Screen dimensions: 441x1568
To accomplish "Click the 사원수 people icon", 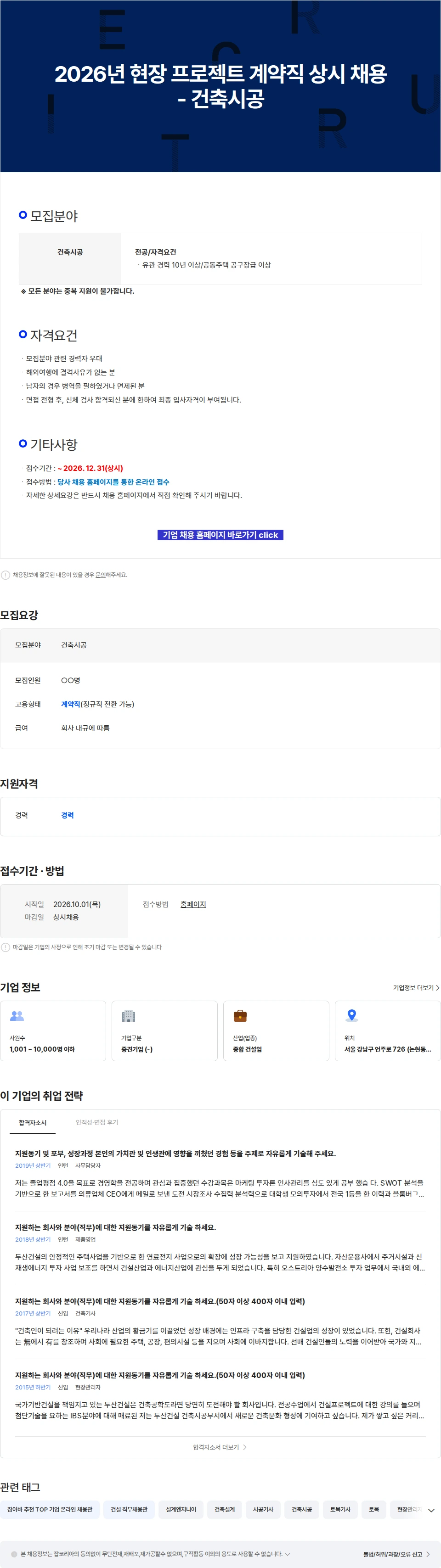I will point(17,1015).
